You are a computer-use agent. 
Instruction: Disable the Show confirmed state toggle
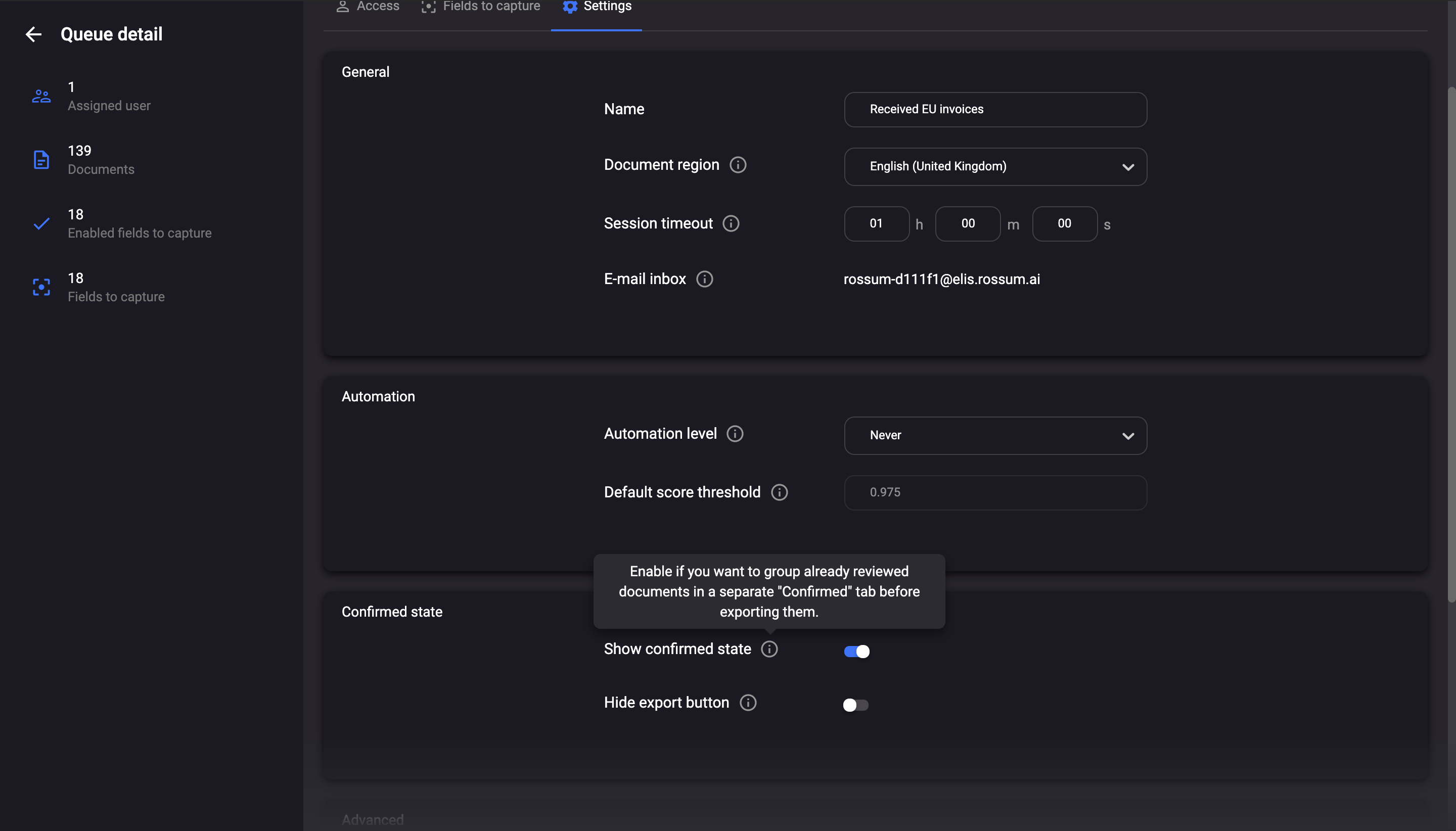pos(856,651)
